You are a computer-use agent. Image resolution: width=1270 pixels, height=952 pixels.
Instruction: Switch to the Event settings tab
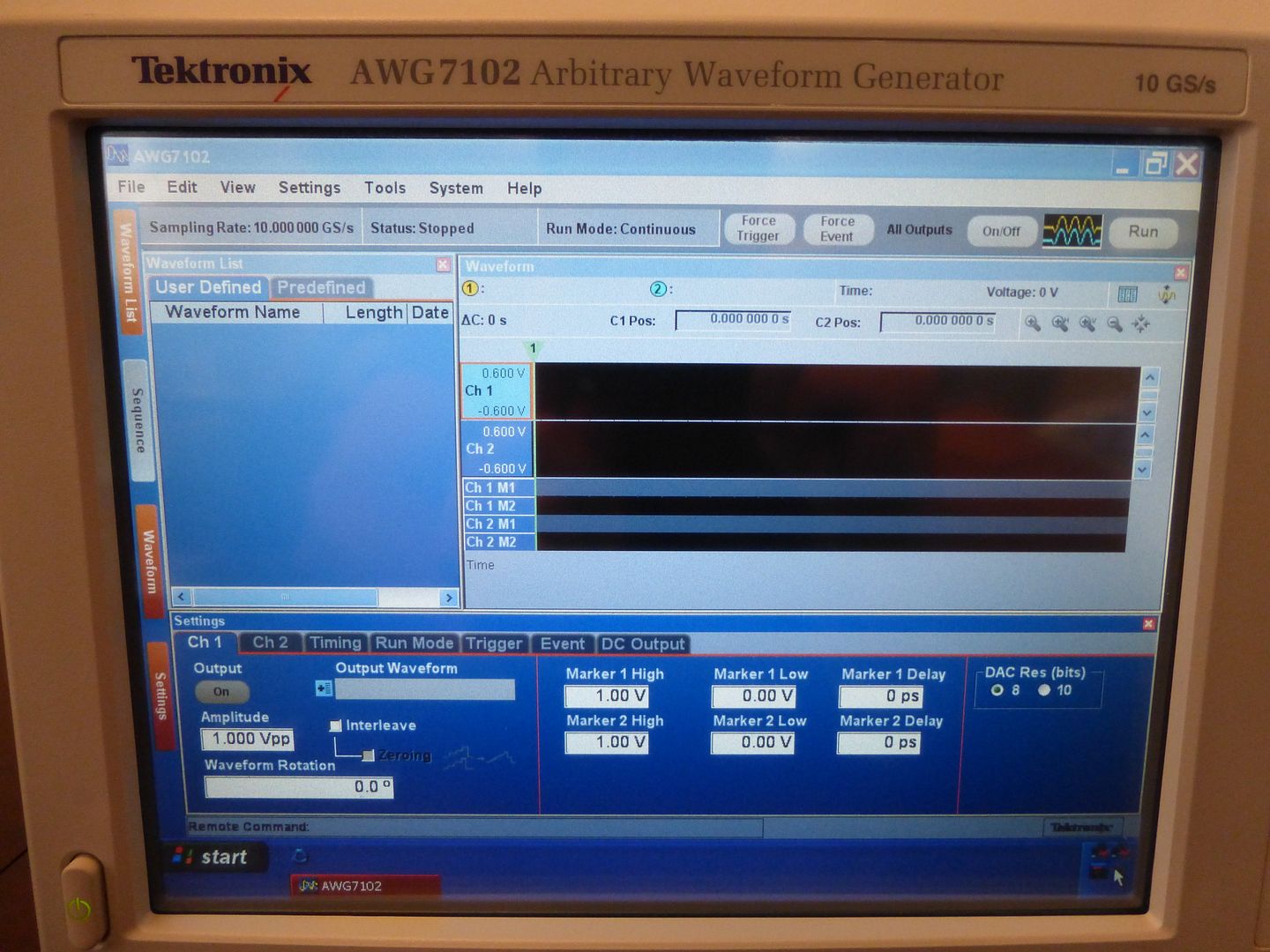click(563, 643)
